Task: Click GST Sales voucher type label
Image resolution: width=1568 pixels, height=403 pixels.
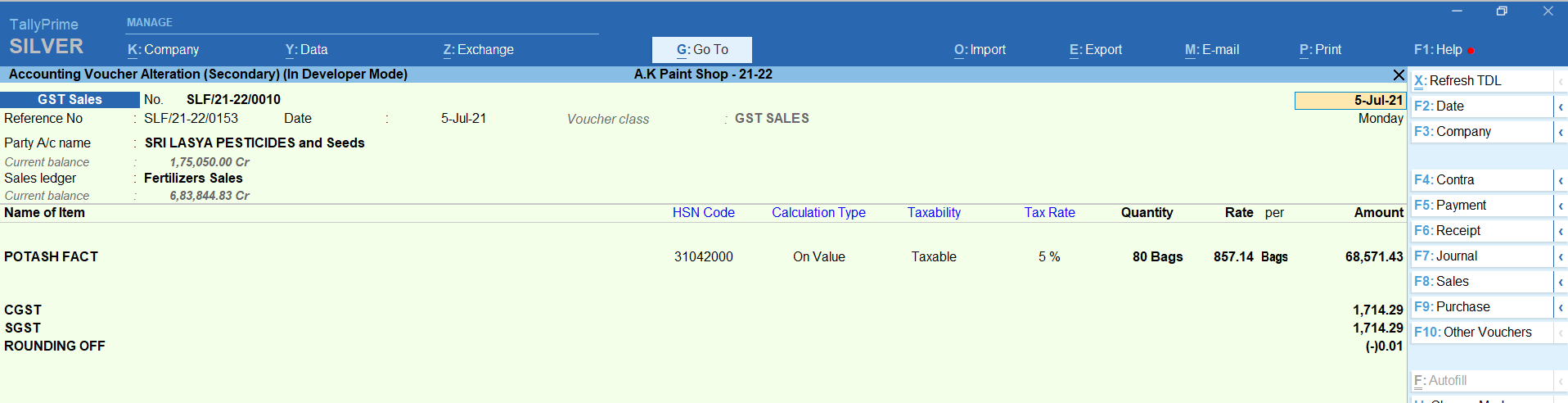Action: pyautogui.click(x=70, y=99)
